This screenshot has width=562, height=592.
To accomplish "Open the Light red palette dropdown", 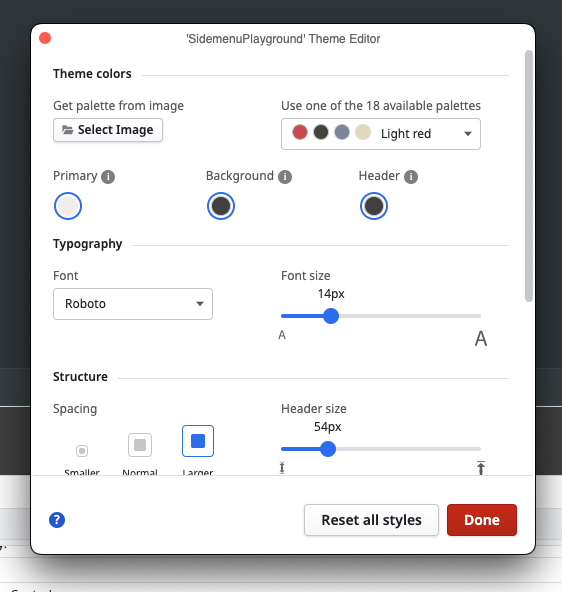I will point(381,134).
